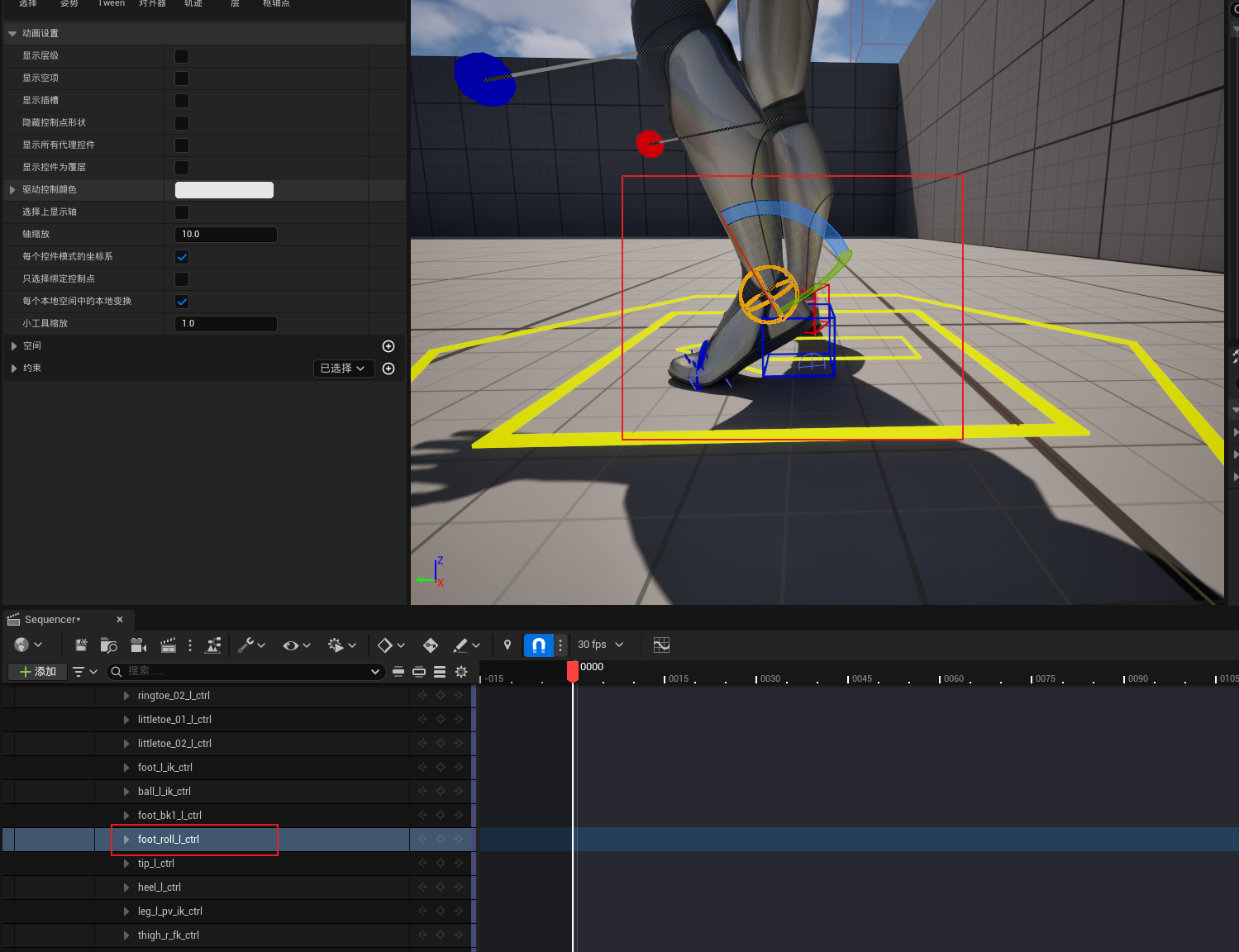Click the 轴缩放 value field 10.0
1239x952 pixels.
(226, 235)
